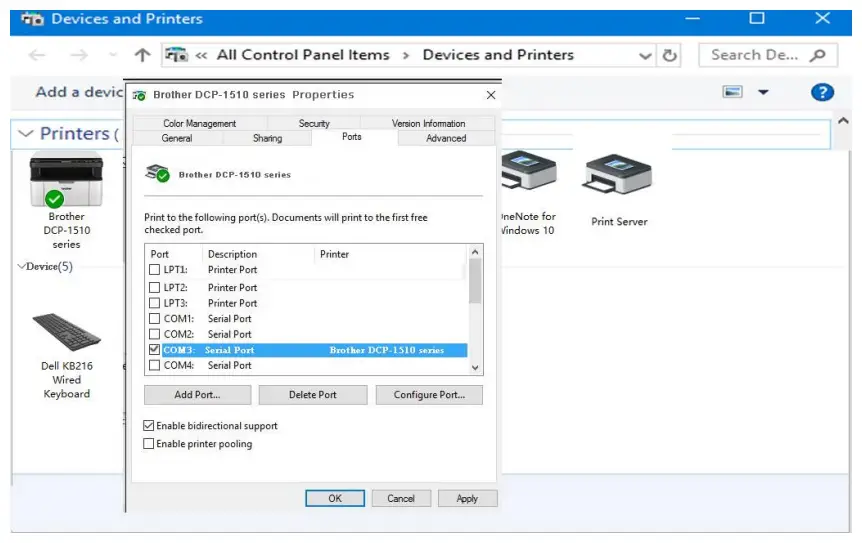Open the Sharing tab
Screen dimensions: 862x543
[x=267, y=138]
